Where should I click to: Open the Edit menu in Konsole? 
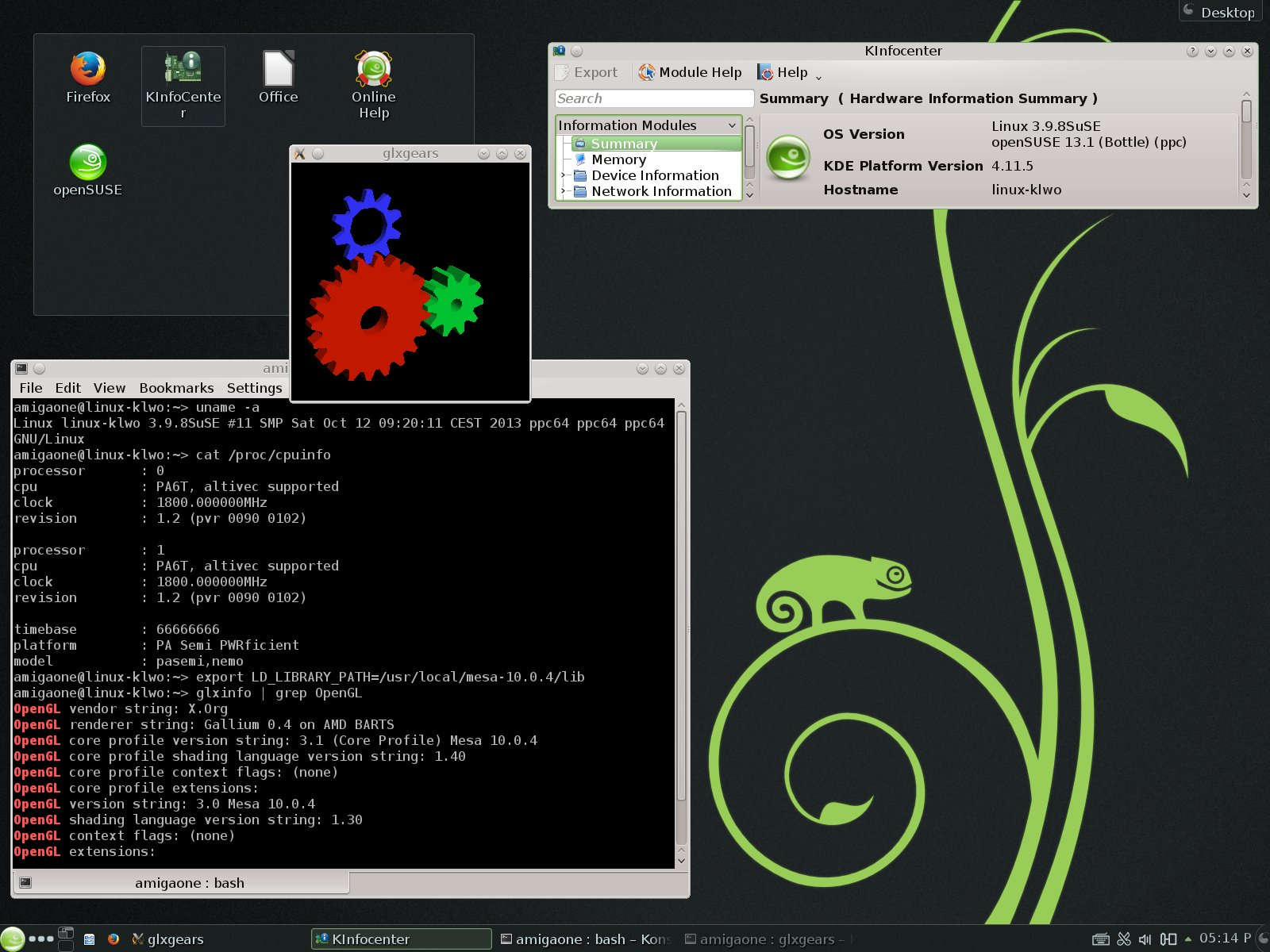67,388
